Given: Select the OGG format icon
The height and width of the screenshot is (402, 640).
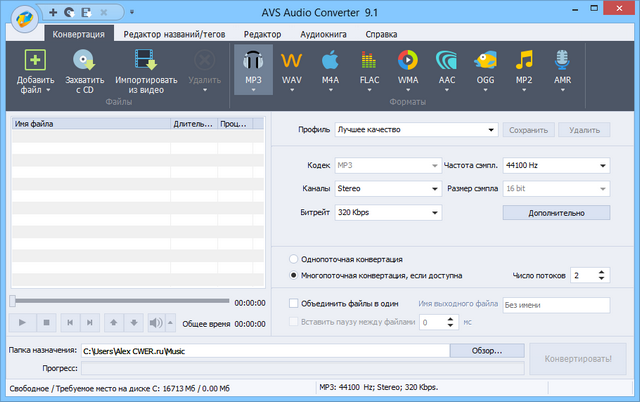Looking at the screenshot, I should coord(485,63).
